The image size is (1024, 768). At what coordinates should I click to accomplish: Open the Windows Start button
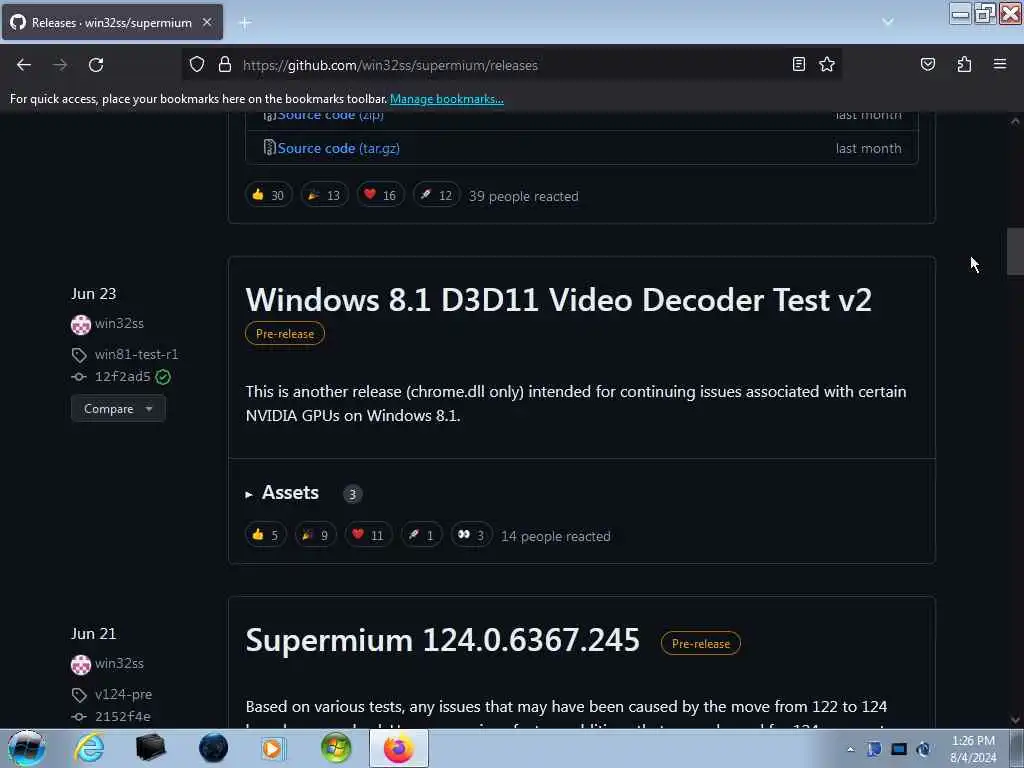click(x=26, y=748)
